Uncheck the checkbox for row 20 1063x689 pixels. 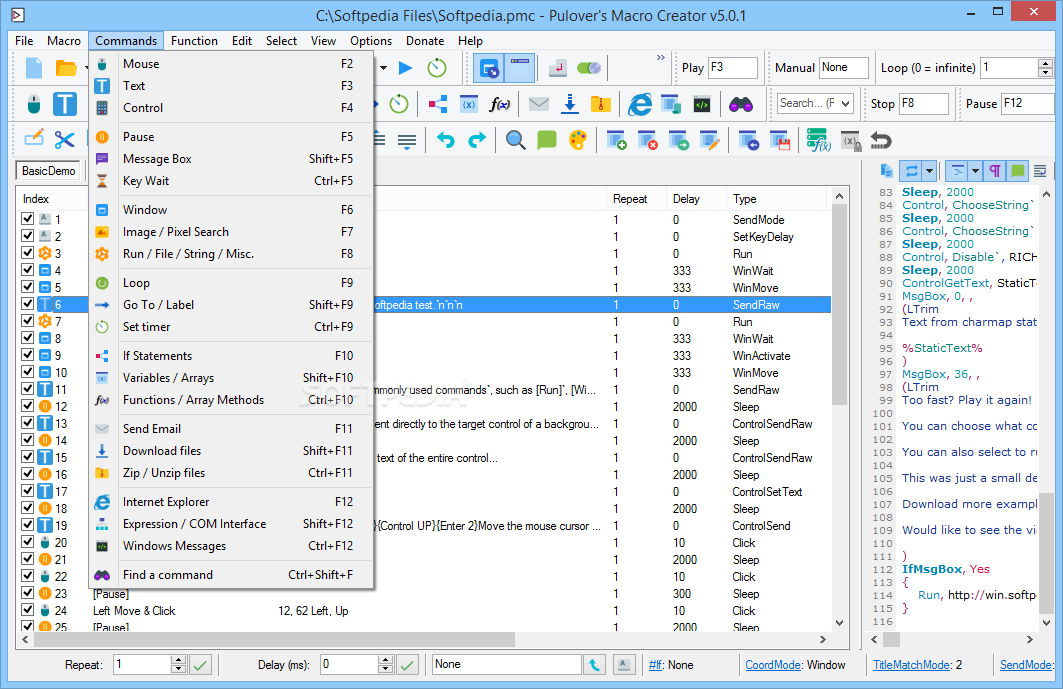(x=28, y=541)
